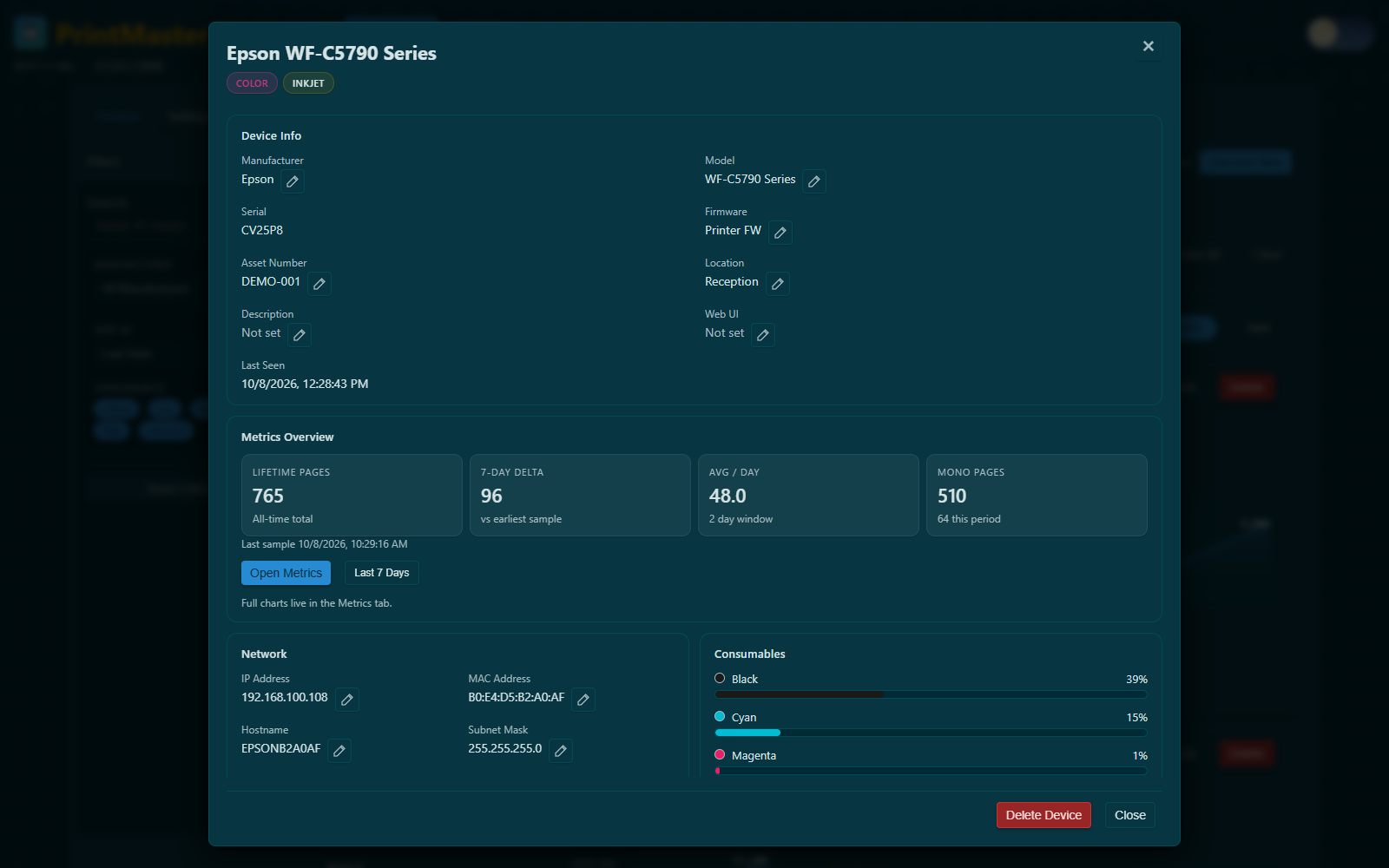1389x868 pixels.
Task: Click the red Delete Device button
Action: pyautogui.click(x=1043, y=815)
